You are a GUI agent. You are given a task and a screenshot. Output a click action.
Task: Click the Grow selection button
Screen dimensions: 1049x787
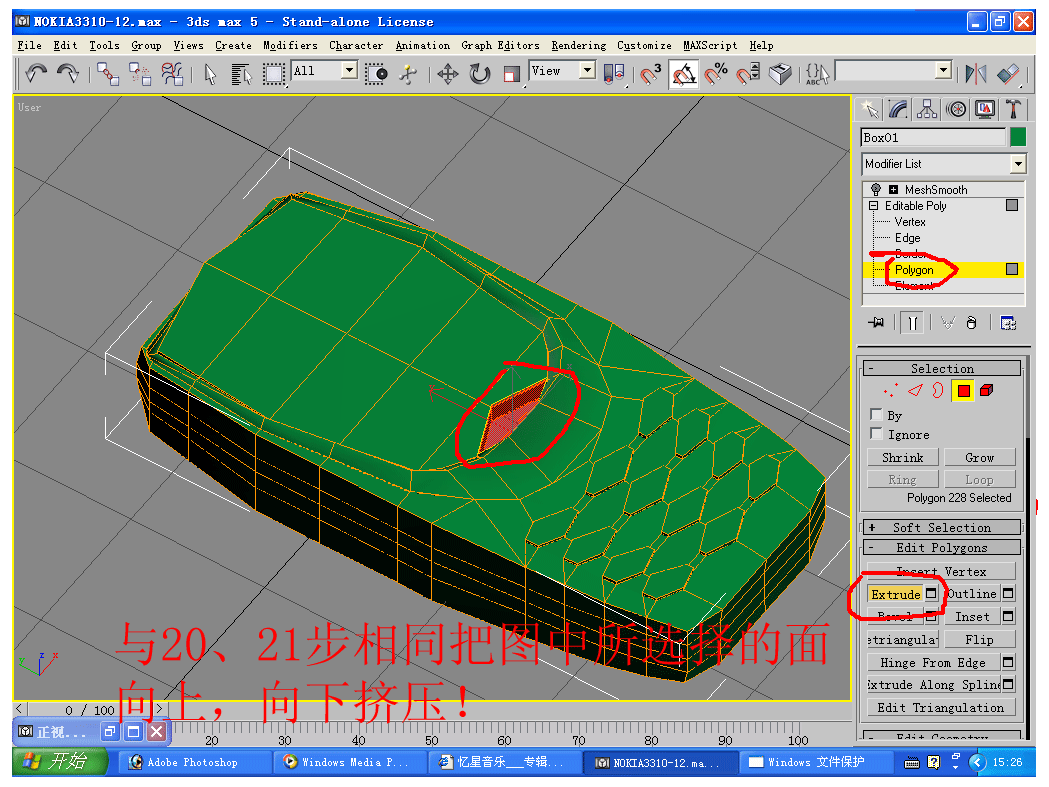pos(979,457)
